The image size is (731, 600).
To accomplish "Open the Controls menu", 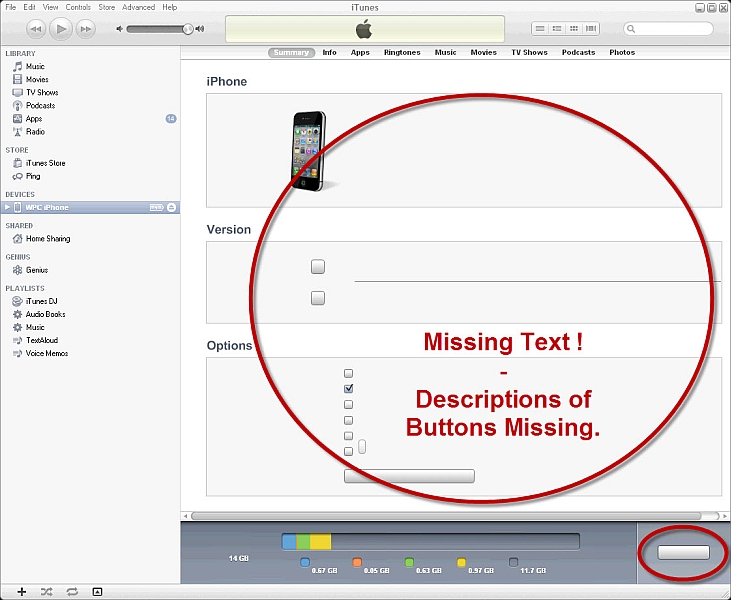I will [78, 7].
